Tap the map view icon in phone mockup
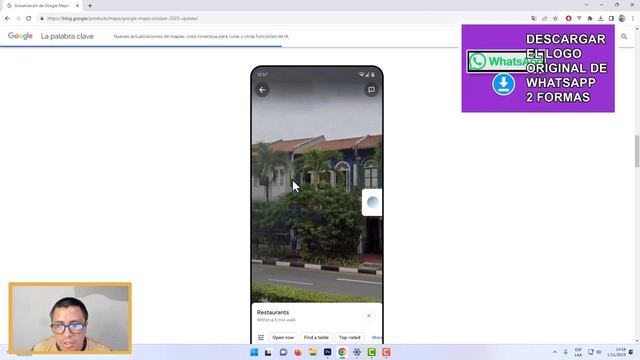 [x=371, y=90]
